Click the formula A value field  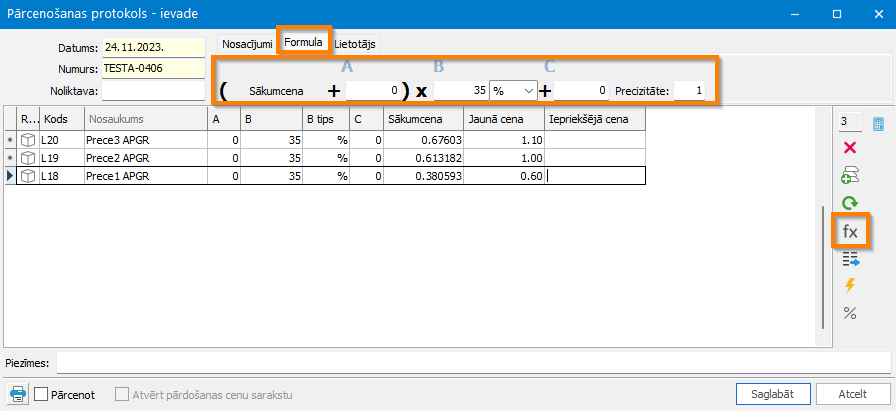tap(373, 90)
